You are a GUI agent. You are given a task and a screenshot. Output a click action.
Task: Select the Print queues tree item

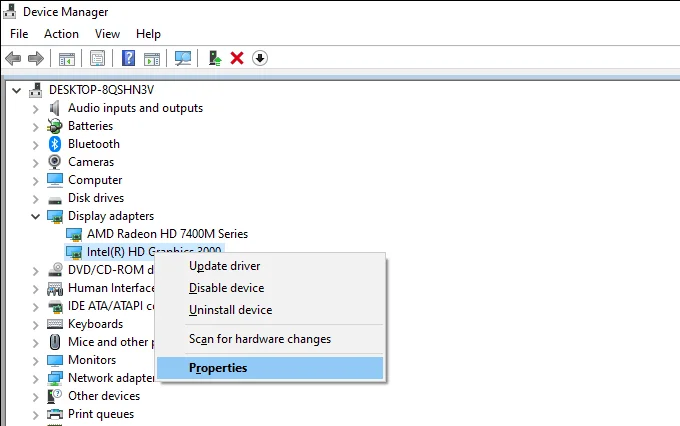tap(100, 414)
